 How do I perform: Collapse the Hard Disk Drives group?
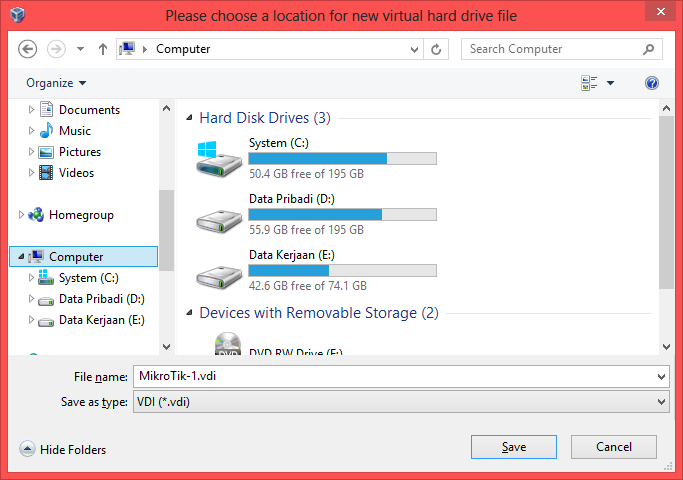tap(189, 118)
